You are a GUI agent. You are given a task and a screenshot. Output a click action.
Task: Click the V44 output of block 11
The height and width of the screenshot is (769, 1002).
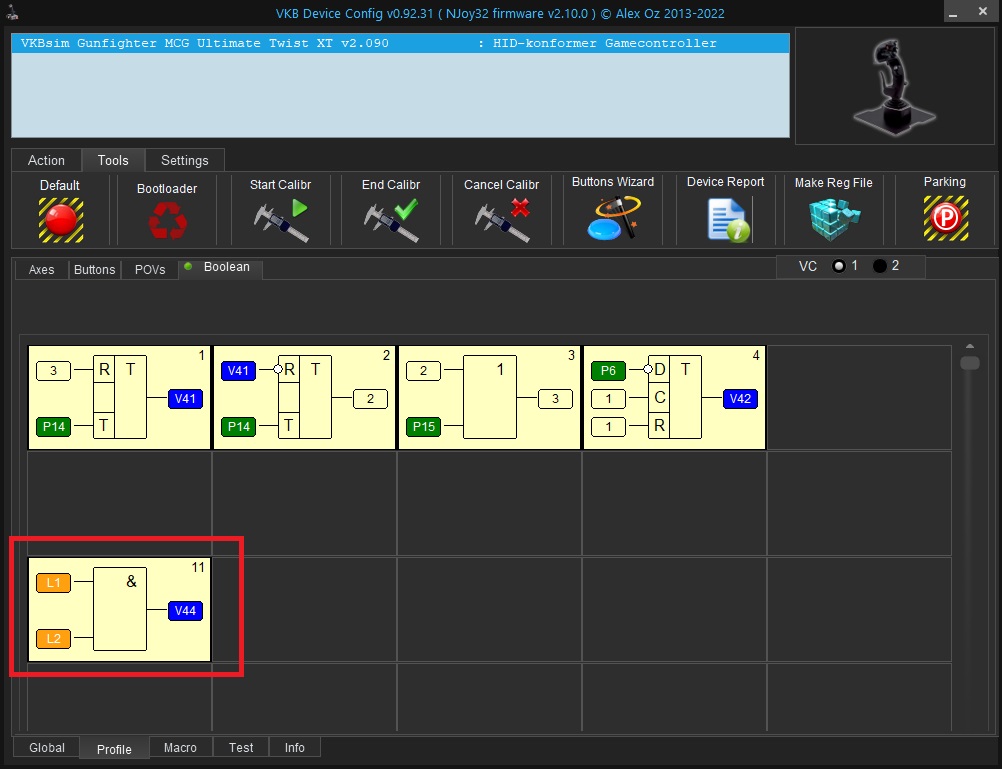point(185,610)
